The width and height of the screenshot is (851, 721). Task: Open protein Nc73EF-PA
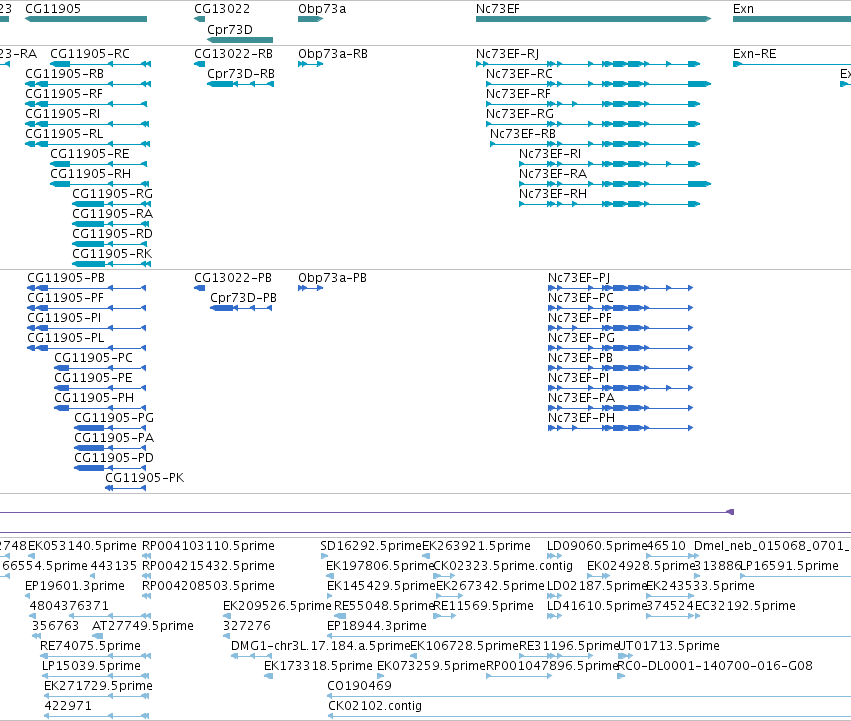[x=581, y=398]
